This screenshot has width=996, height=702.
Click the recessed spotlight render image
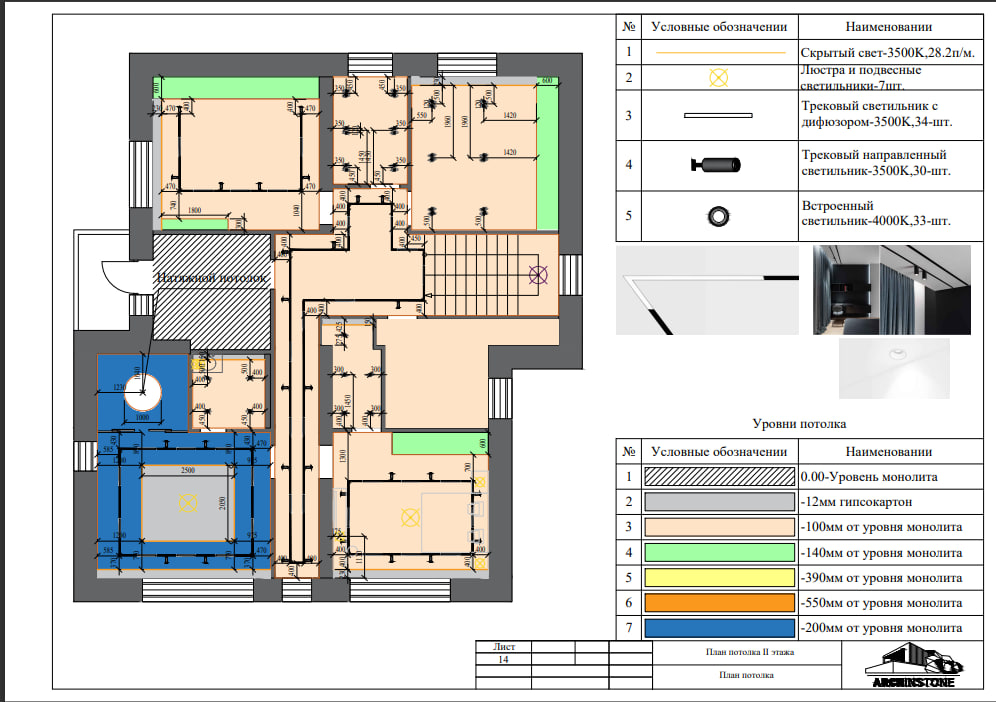point(894,368)
